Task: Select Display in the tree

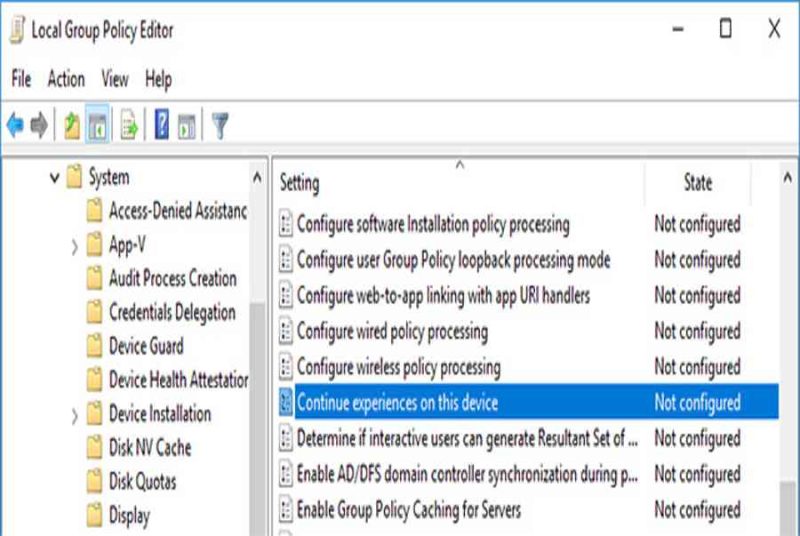Action: (x=130, y=516)
